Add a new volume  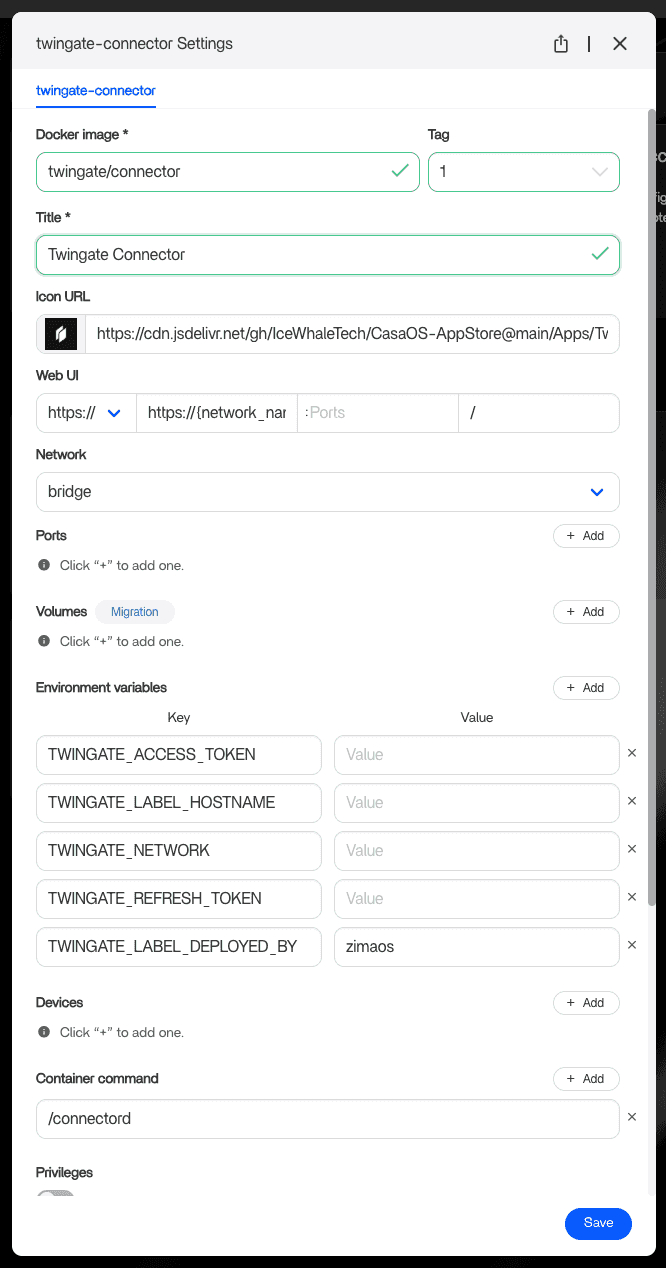click(x=586, y=612)
